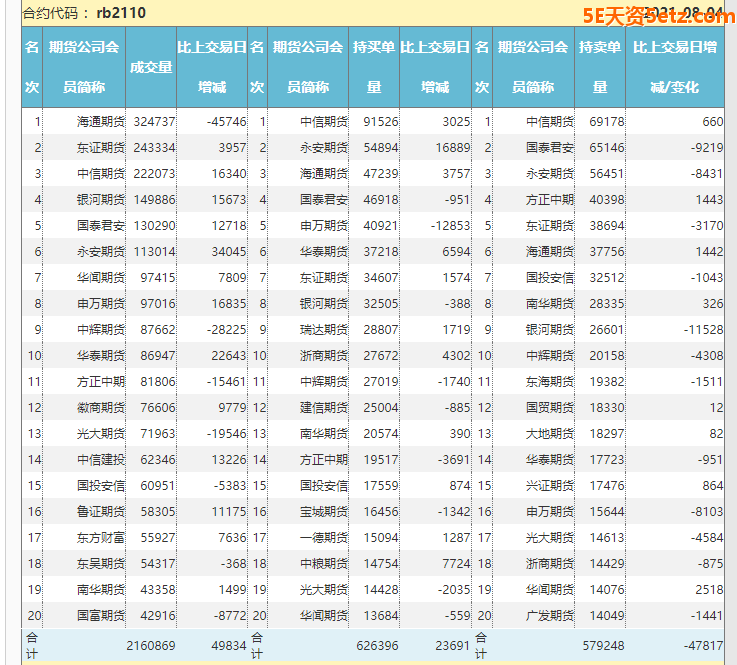Click long position change 16889
The image size is (737, 665).
453,148
